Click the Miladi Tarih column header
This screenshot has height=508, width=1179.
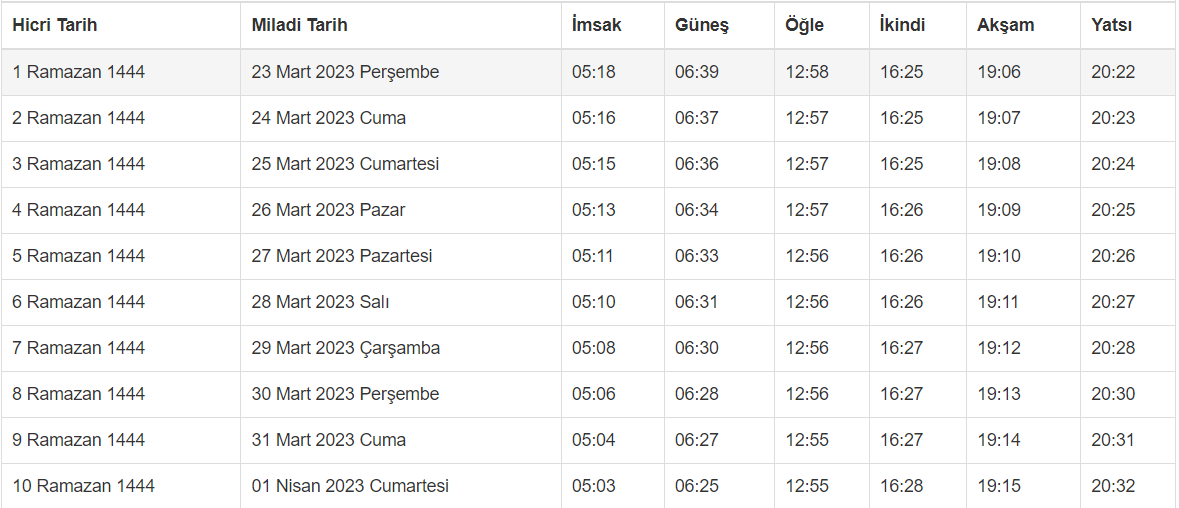299,25
